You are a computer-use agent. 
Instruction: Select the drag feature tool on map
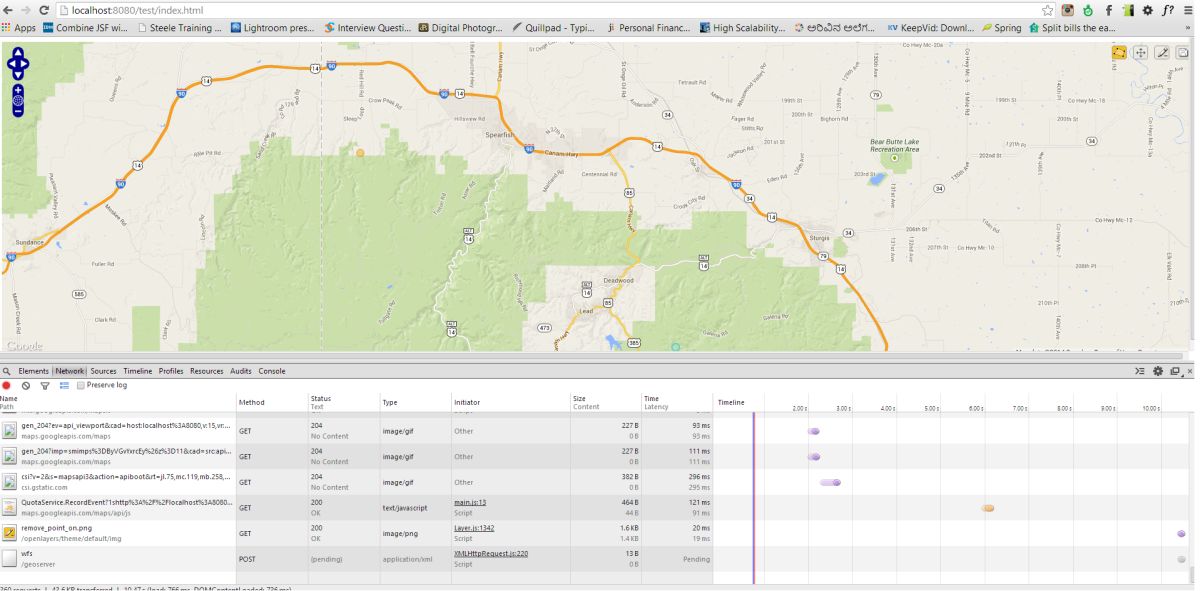click(1141, 52)
